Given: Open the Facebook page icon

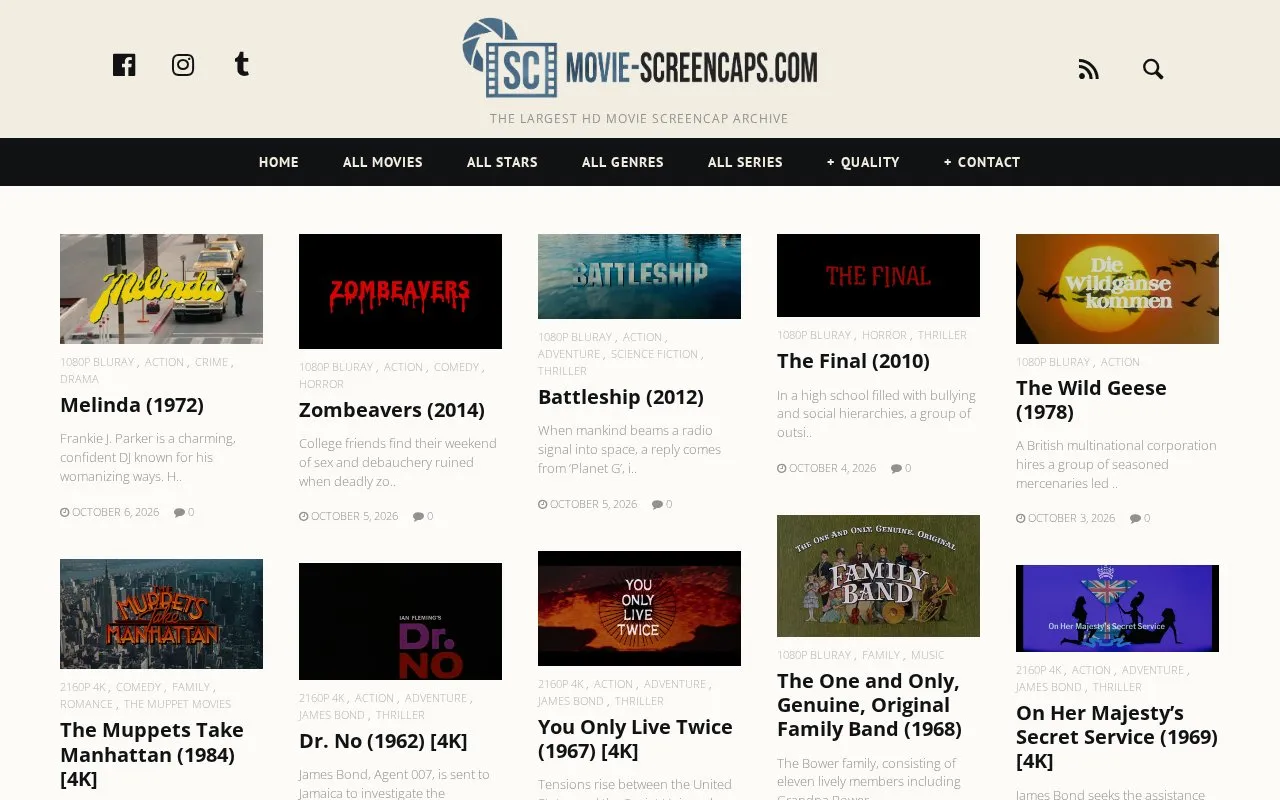Looking at the screenshot, I should click(124, 65).
